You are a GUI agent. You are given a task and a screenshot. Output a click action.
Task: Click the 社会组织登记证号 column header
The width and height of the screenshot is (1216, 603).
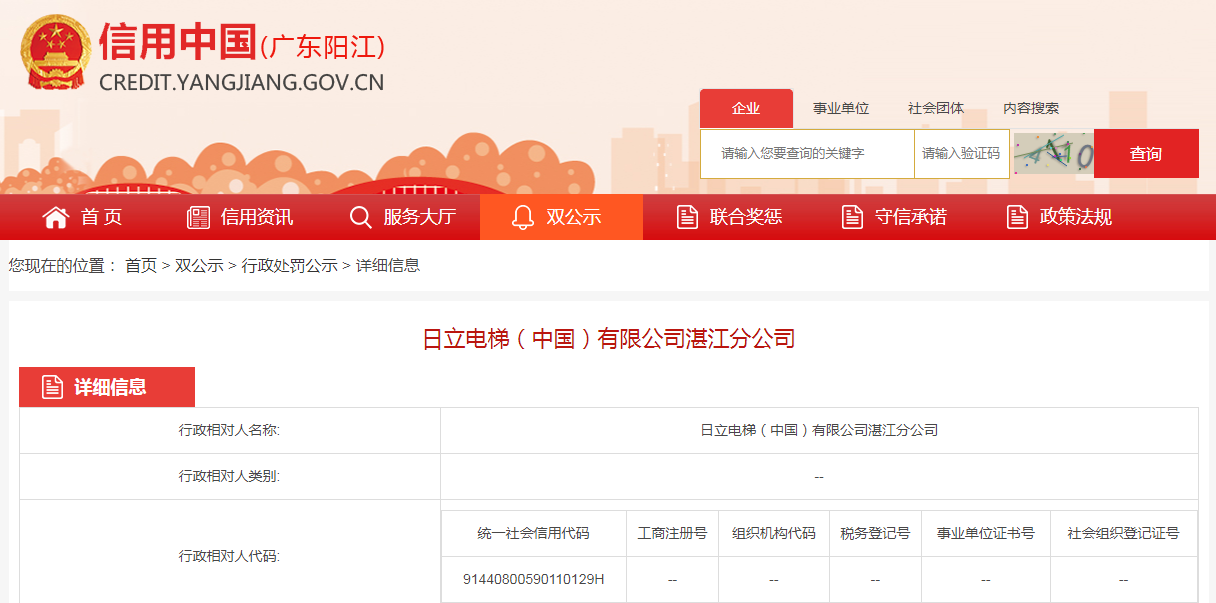(x=1124, y=533)
